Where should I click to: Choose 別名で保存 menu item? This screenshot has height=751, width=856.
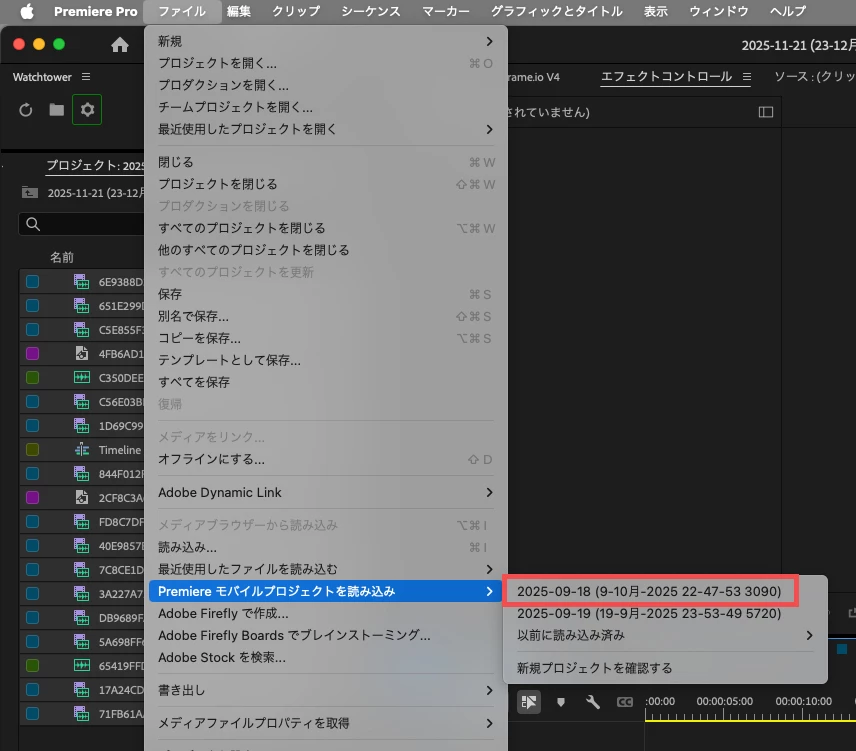325,317
